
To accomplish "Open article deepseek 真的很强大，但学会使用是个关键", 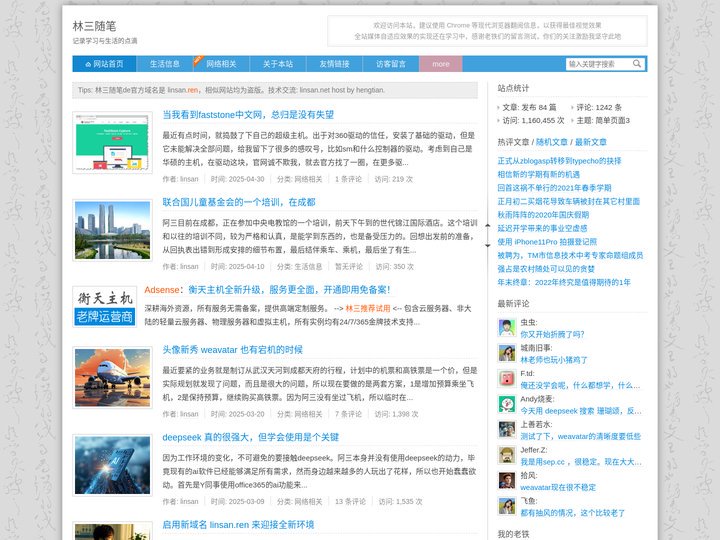I will [x=251, y=437].
